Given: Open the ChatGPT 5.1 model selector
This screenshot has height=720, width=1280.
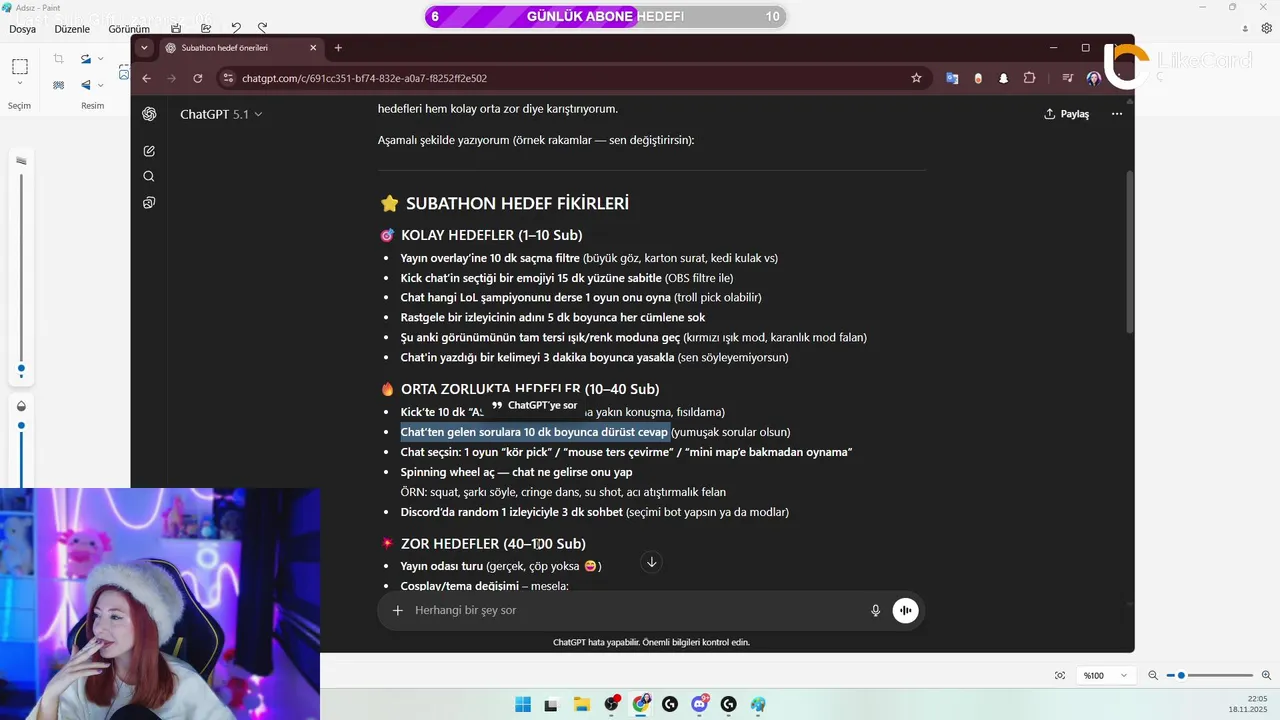Looking at the screenshot, I should (x=221, y=114).
